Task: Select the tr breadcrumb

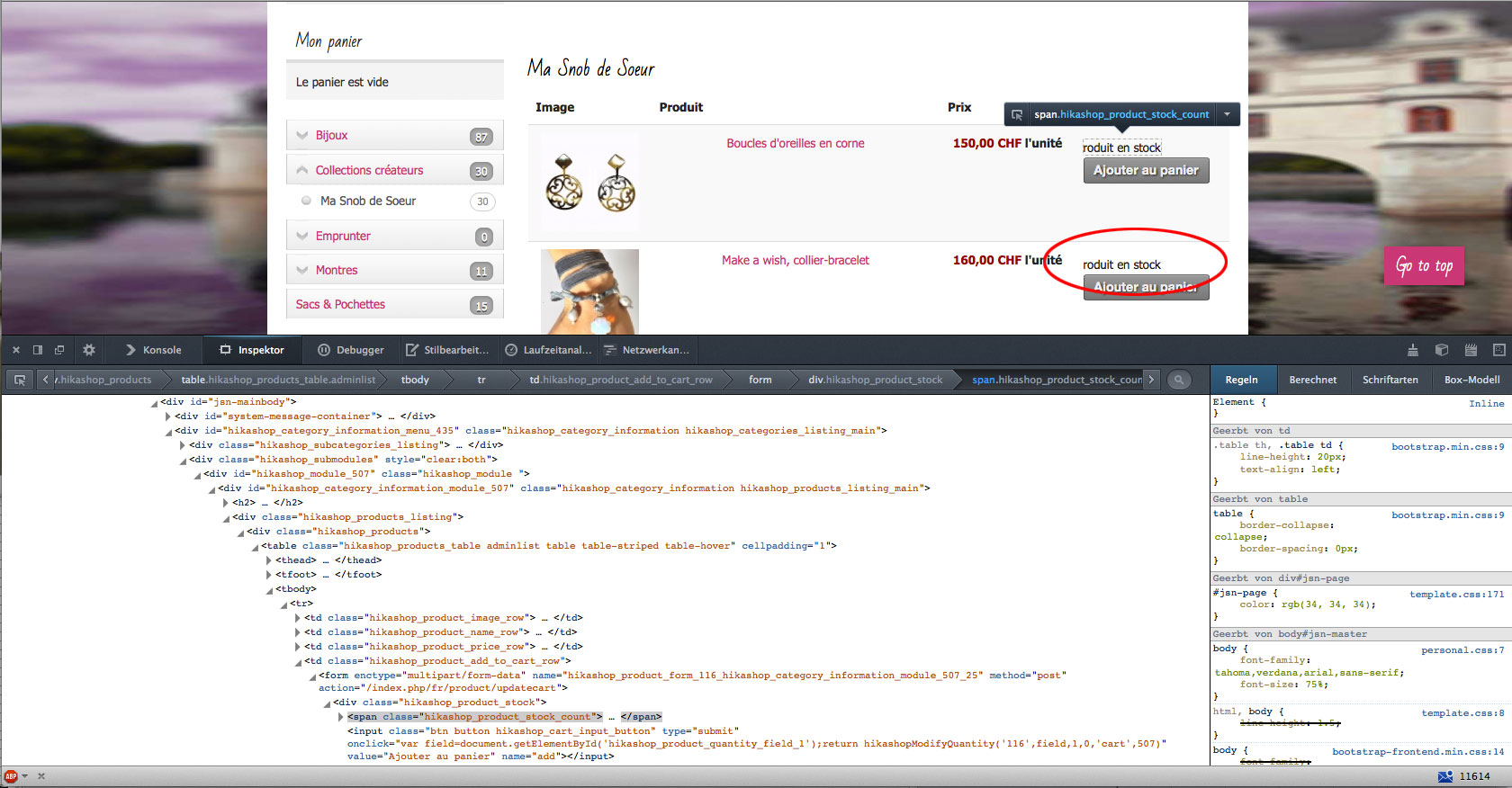Action: click(481, 380)
